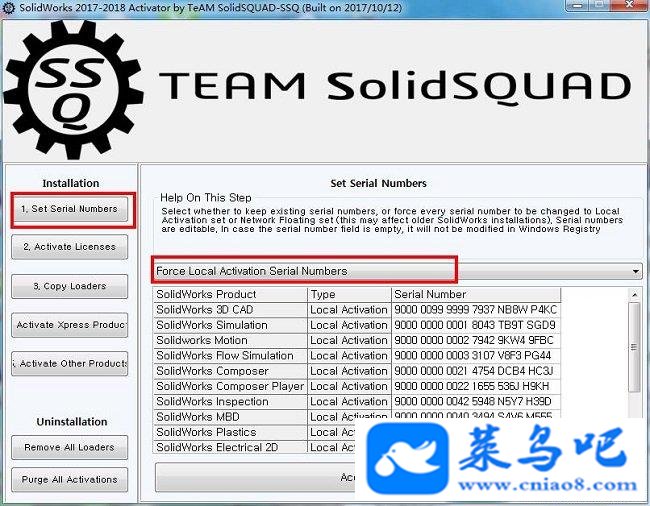The height and width of the screenshot is (506, 650).
Task: Close the Activator window
Action: click(x=630, y=5)
